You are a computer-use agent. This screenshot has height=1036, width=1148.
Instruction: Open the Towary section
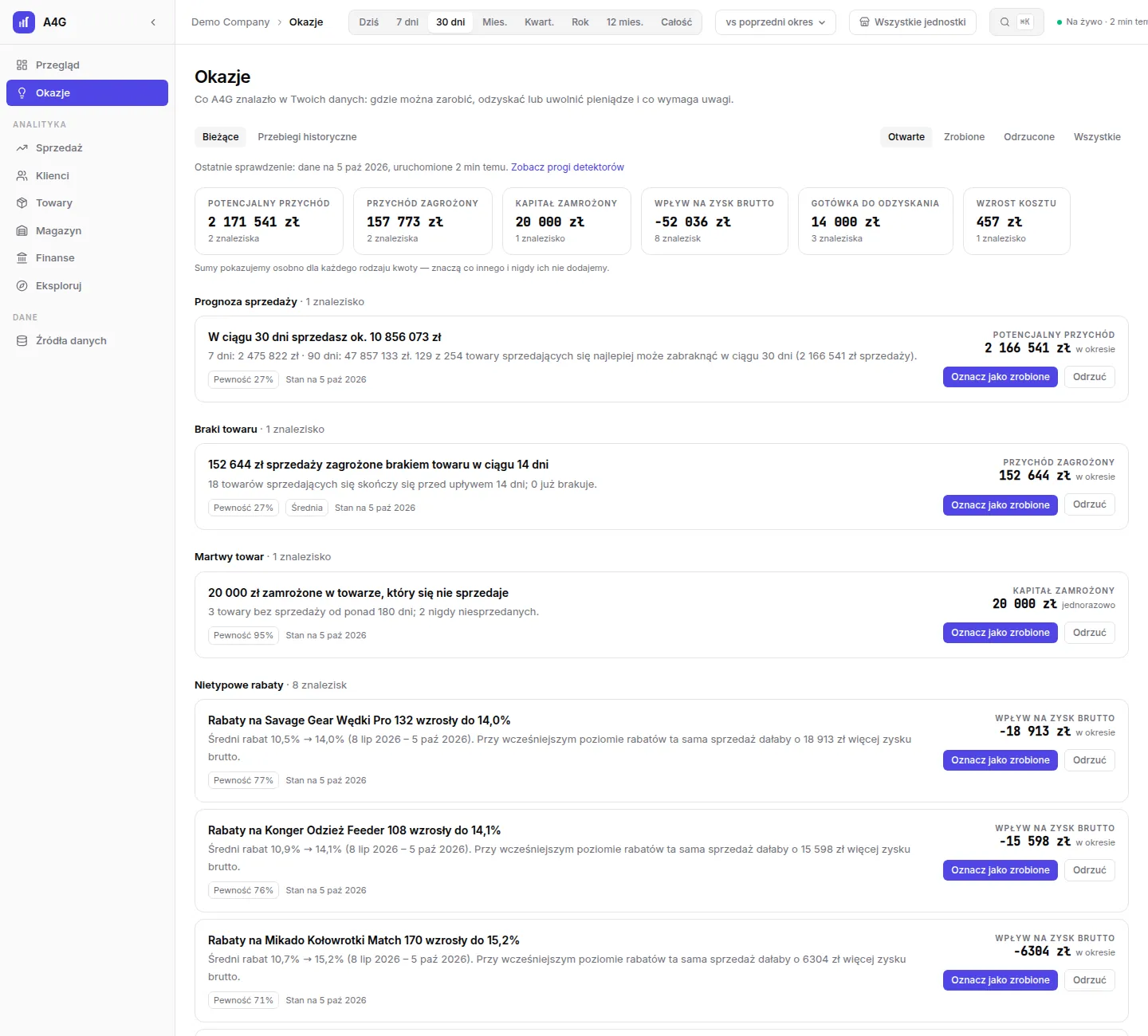click(87, 203)
